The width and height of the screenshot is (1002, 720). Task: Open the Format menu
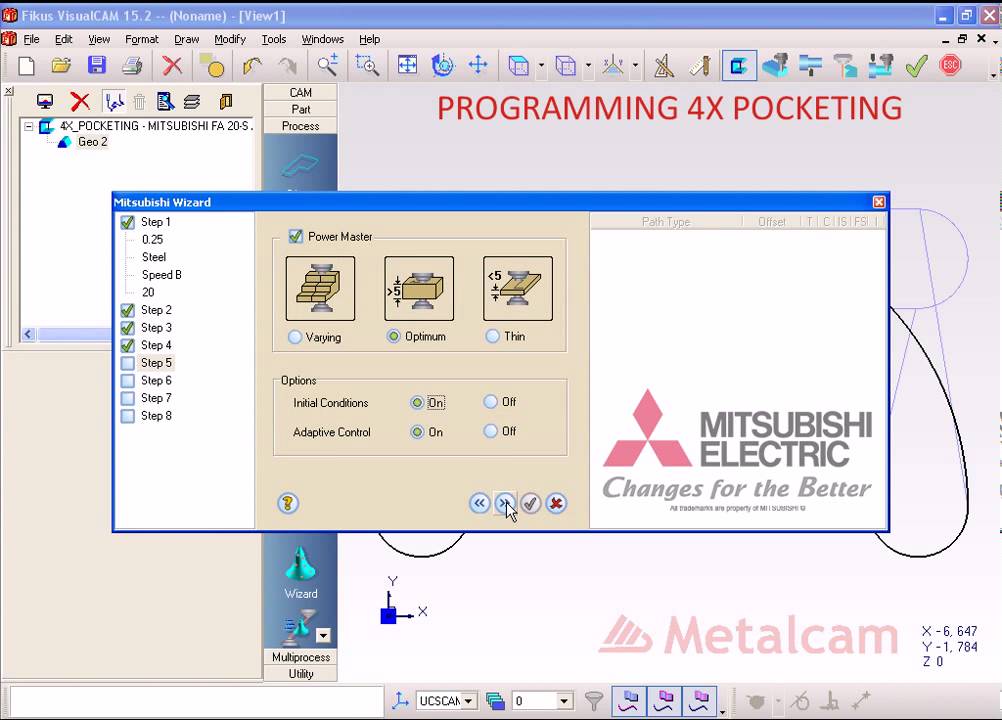142,39
